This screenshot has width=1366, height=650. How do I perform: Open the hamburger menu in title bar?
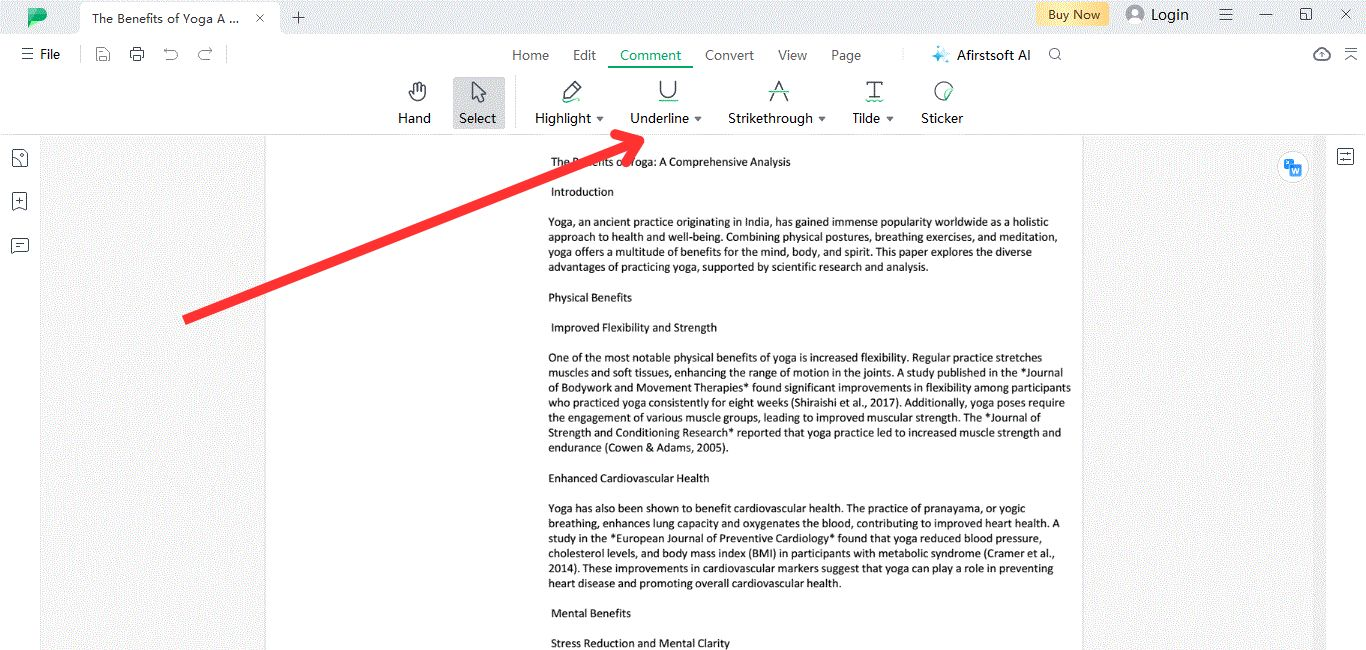point(1226,14)
